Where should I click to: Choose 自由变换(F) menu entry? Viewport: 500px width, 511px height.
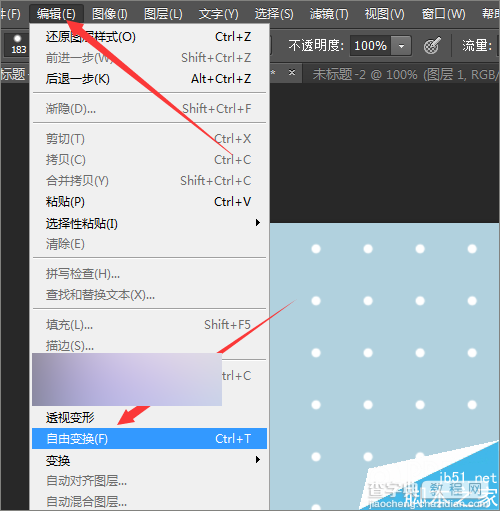coord(149,439)
